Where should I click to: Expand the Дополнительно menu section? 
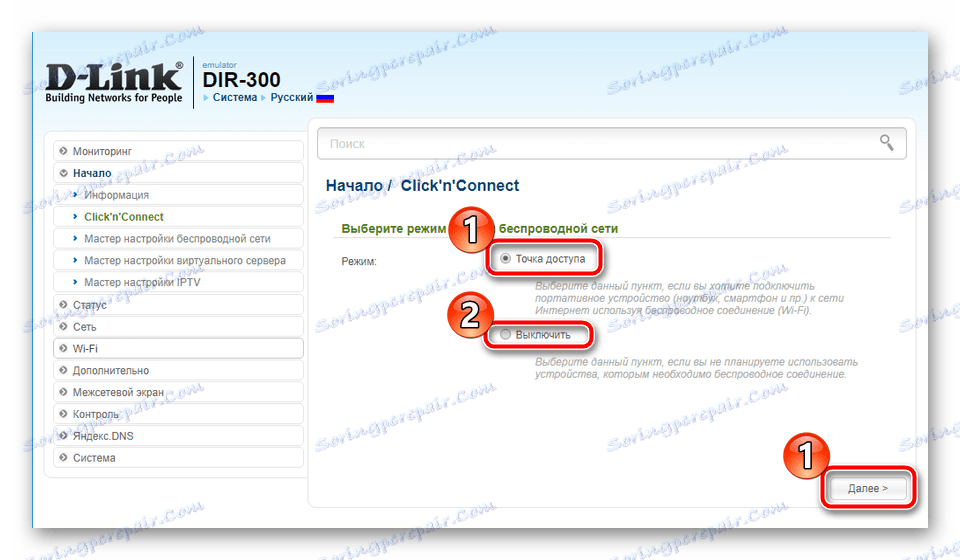point(179,370)
